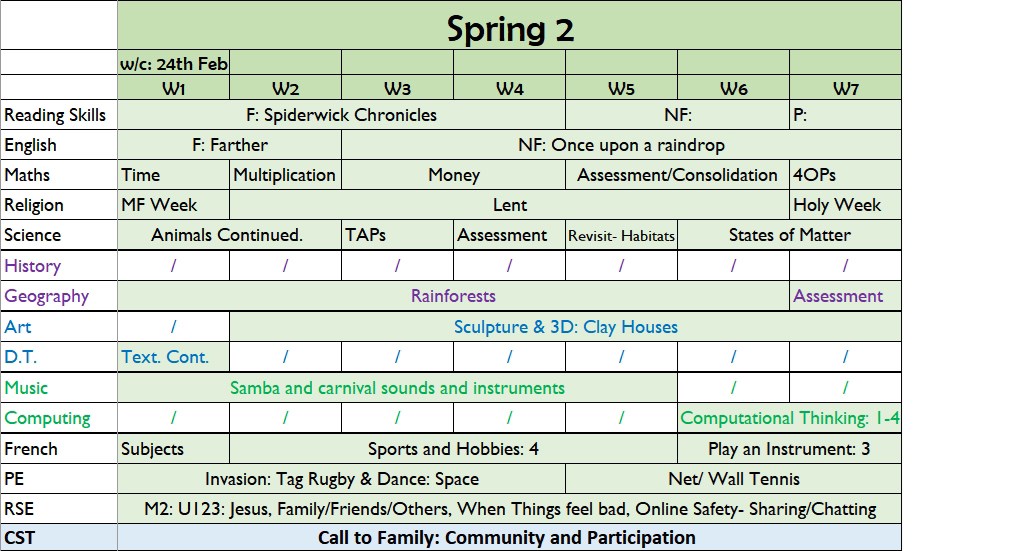
Task: Select the w/c: 24th Feb cell
Action: pos(173,63)
